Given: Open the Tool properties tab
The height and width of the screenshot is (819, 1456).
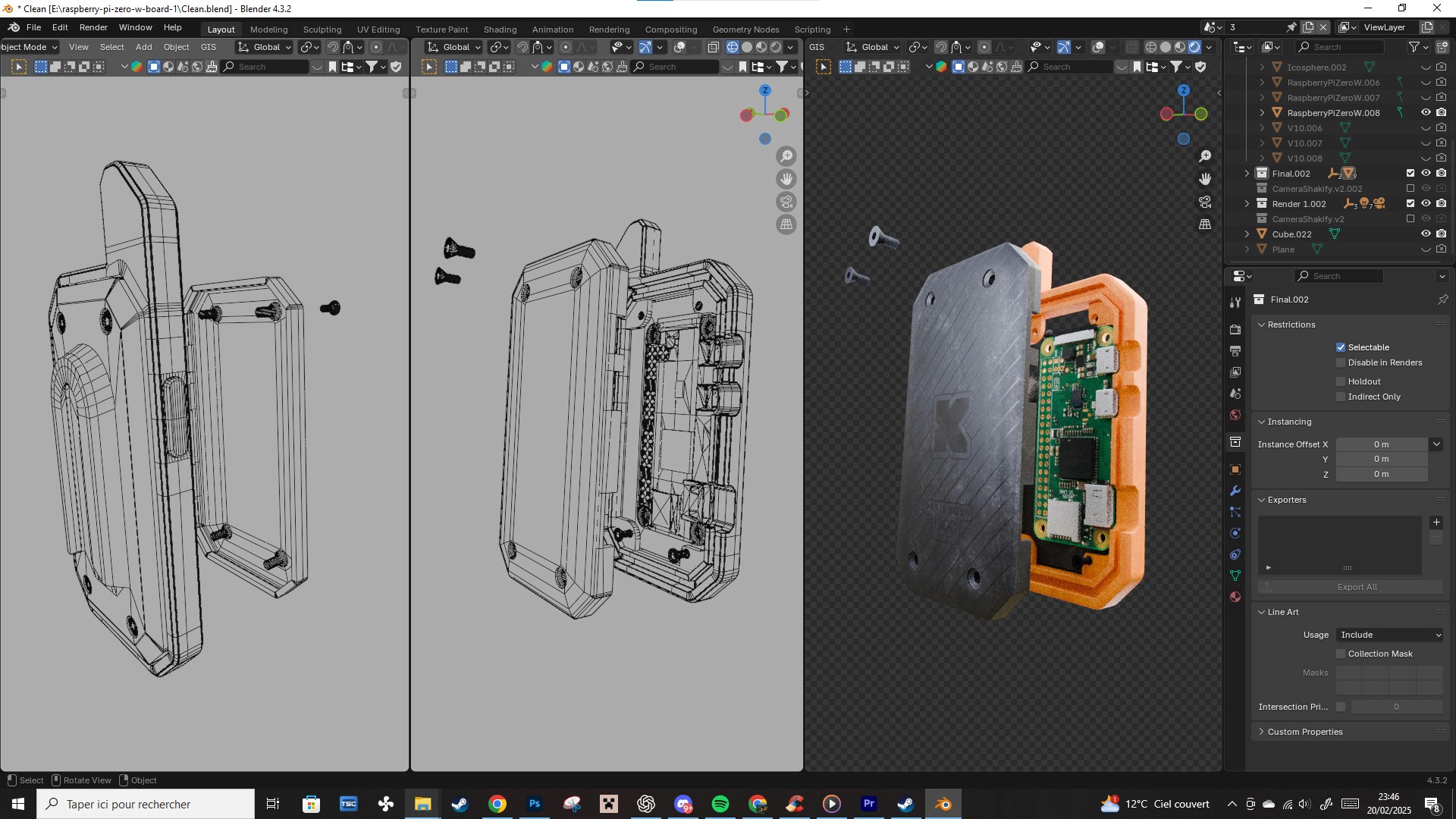Looking at the screenshot, I should tap(1235, 303).
